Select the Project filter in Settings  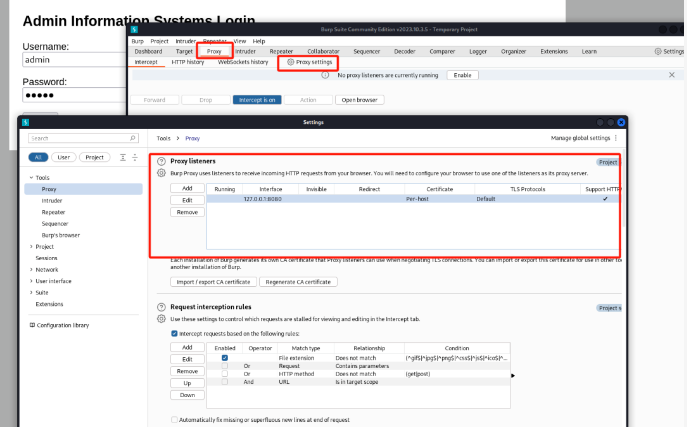click(x=94, y=157)
